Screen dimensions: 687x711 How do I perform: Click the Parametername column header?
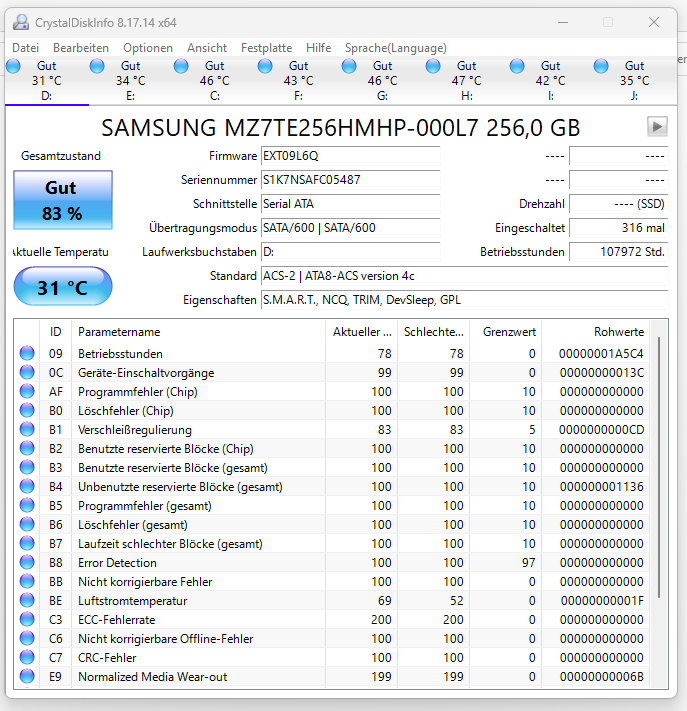(x=198, y=332)
